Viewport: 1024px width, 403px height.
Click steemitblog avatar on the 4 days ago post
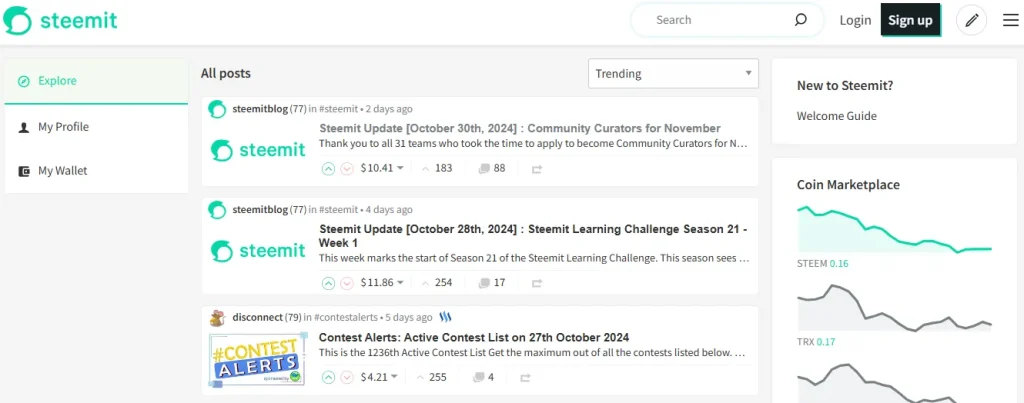[x=217, y=210]
